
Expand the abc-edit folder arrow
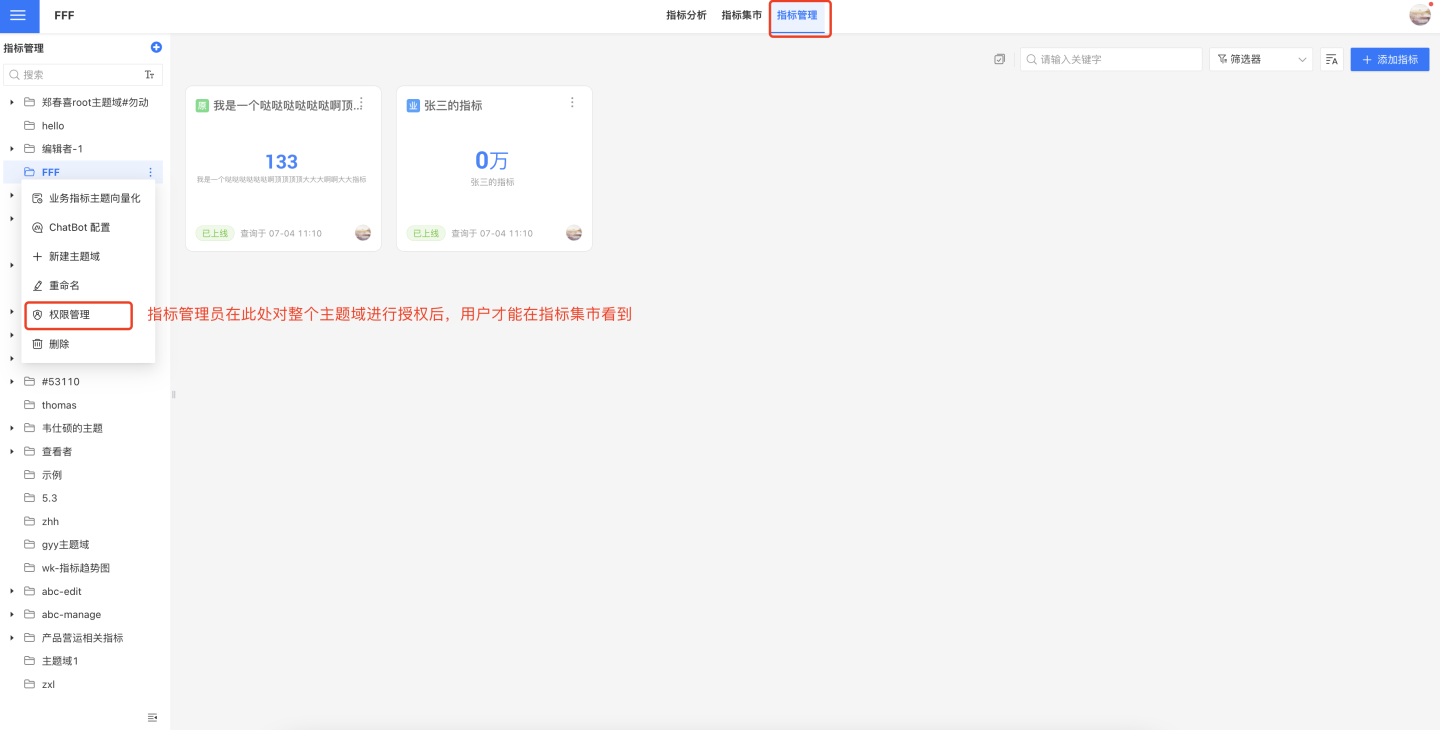tap(12, 591)
